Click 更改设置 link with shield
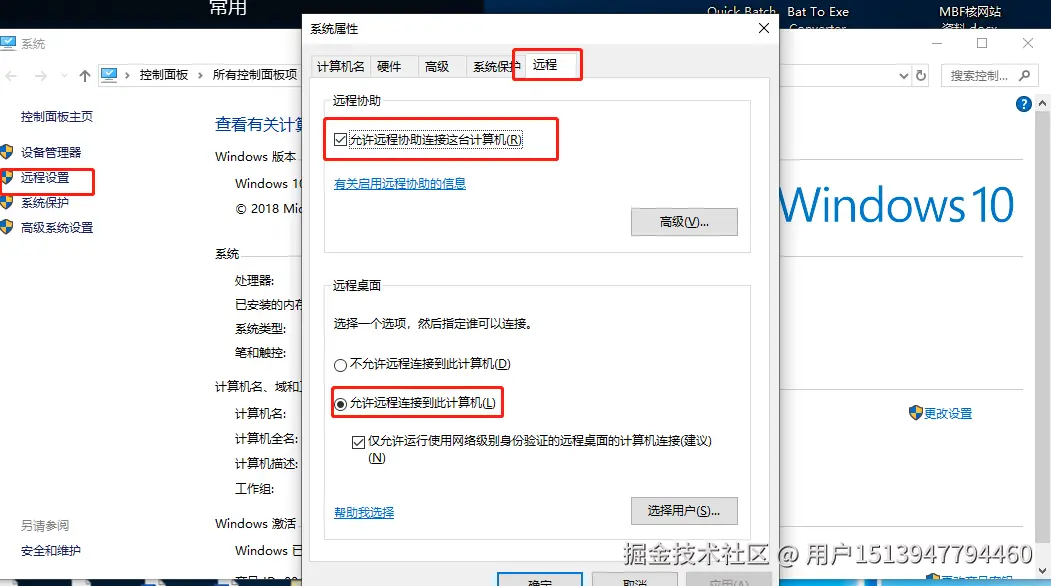The width and height of the screenshot is (1051, 586). click(948, 414)
